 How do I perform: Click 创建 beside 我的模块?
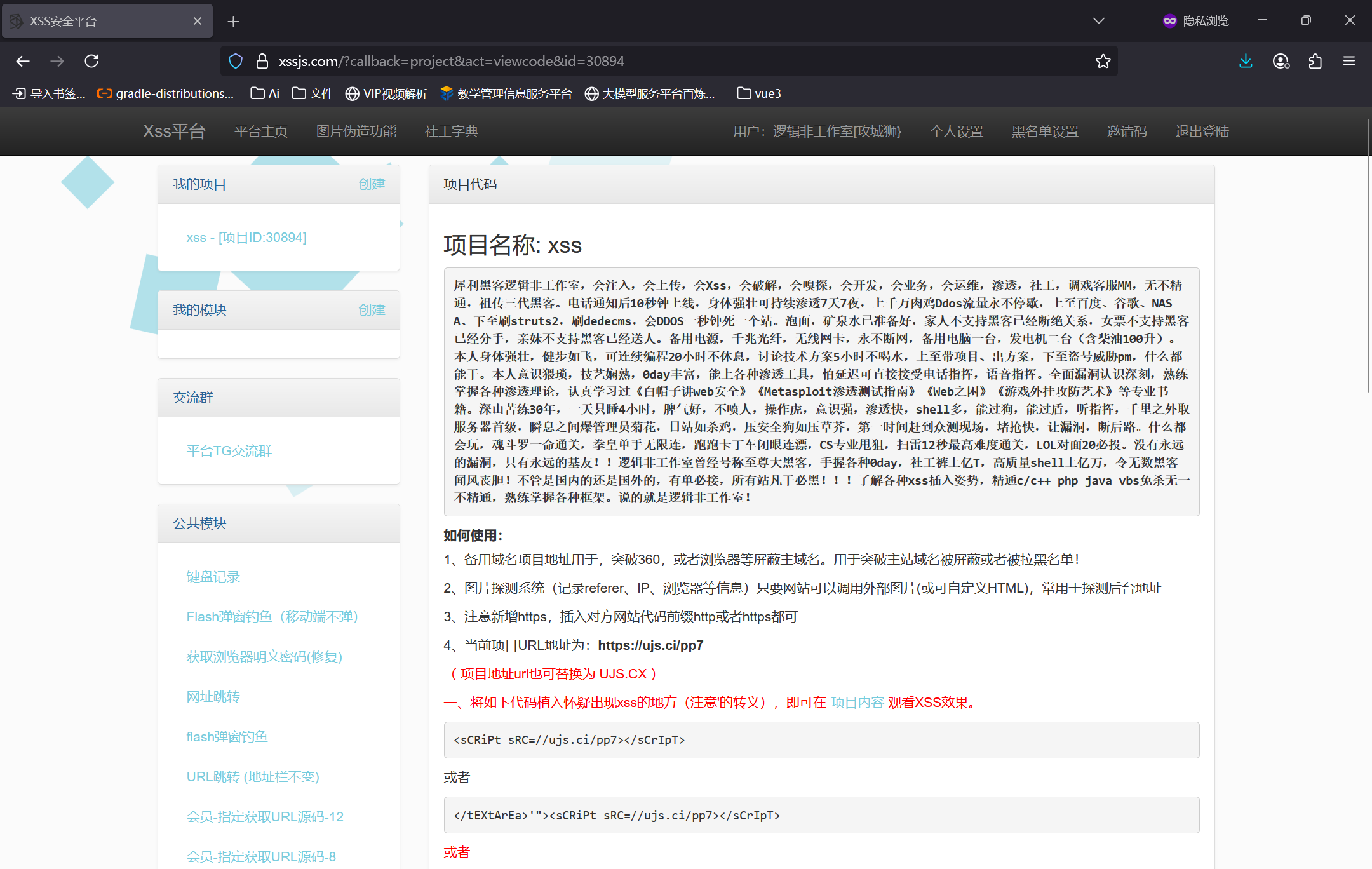(x=372, y=310)
